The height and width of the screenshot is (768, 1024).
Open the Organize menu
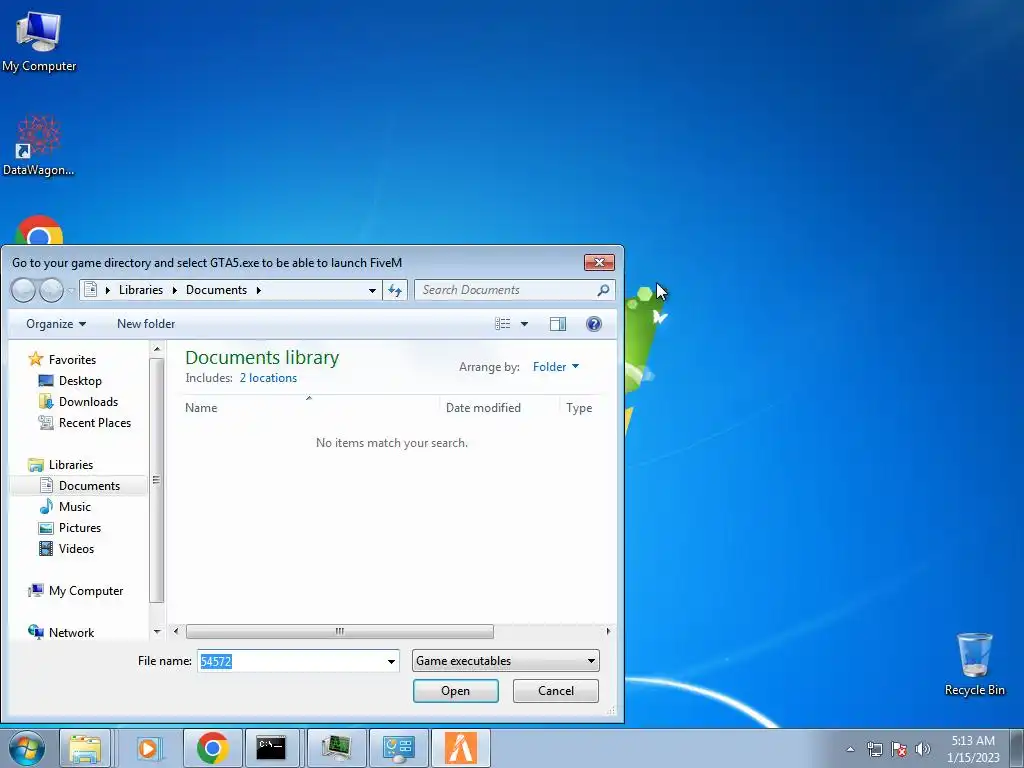click(56, 324)
